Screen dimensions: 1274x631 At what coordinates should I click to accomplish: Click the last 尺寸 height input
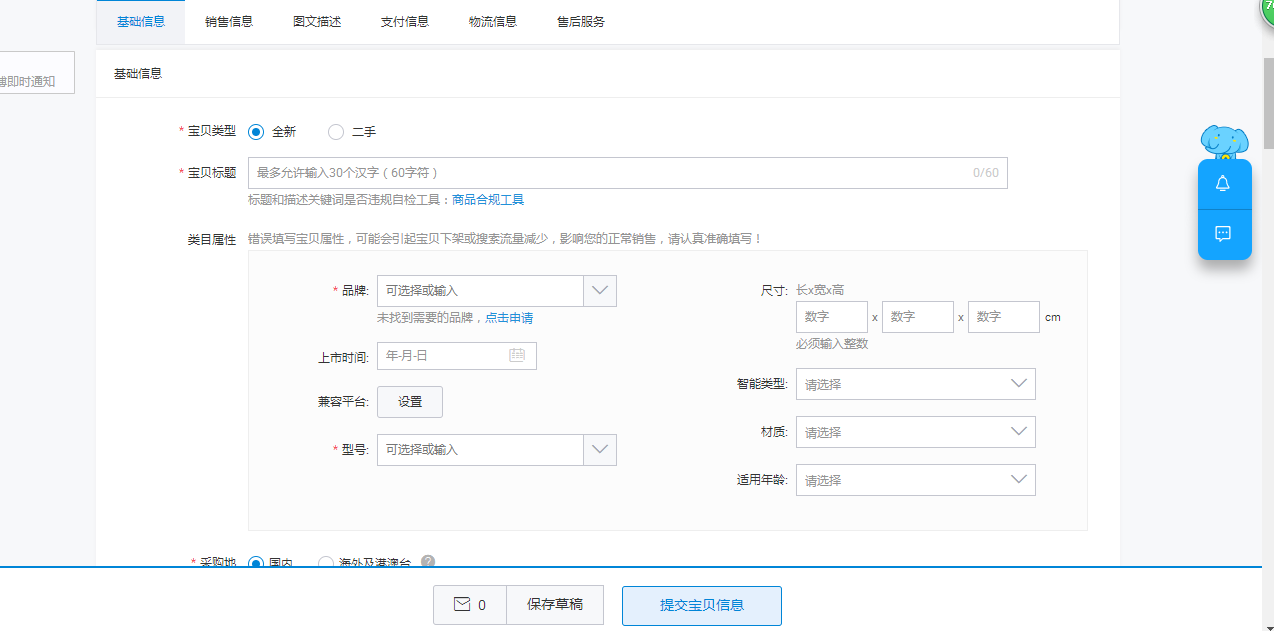tap(1004, 317)
